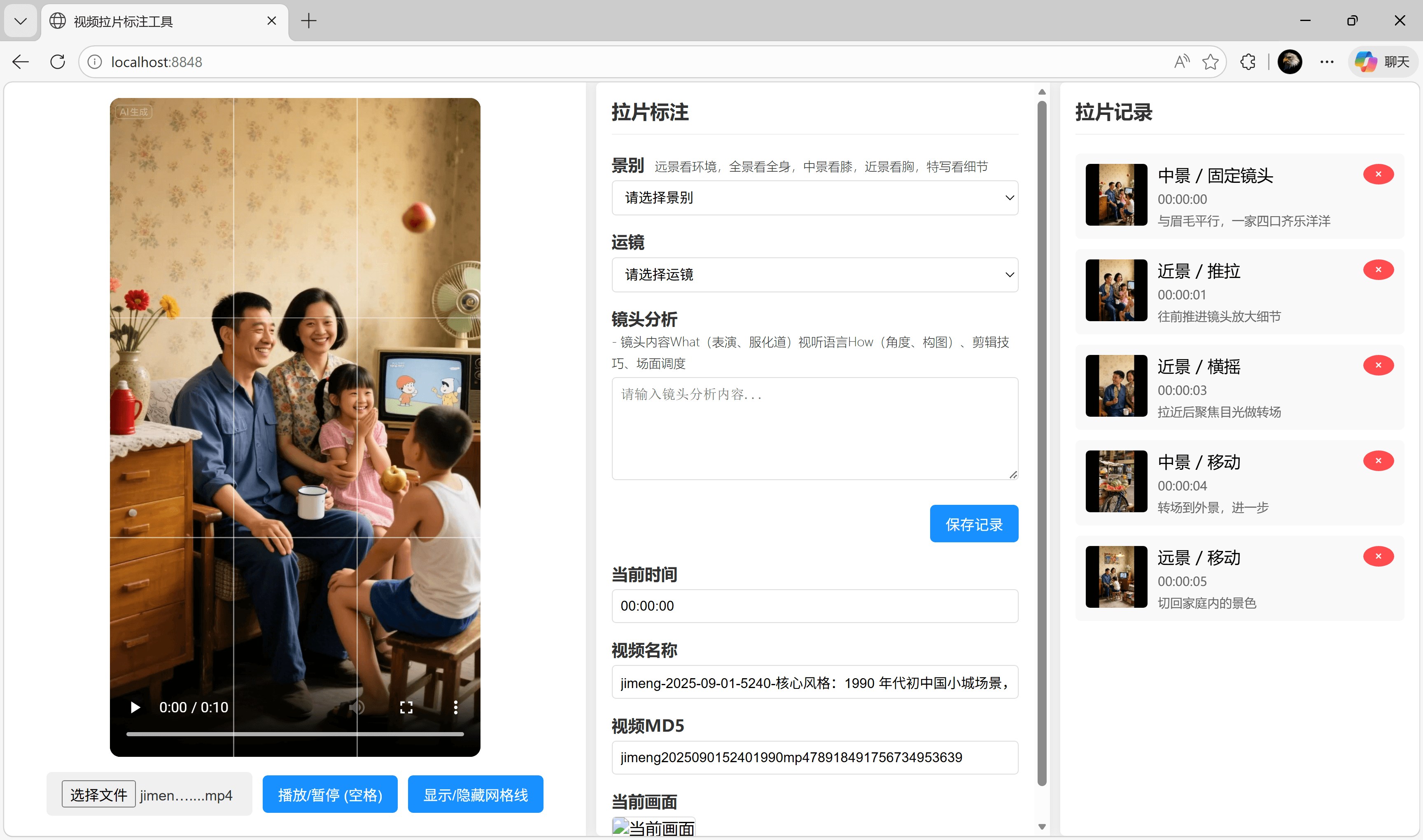Viewport: 1423px width, 840px height.
Task: Focus the 当前时间 field
Action: pos(814,606)
